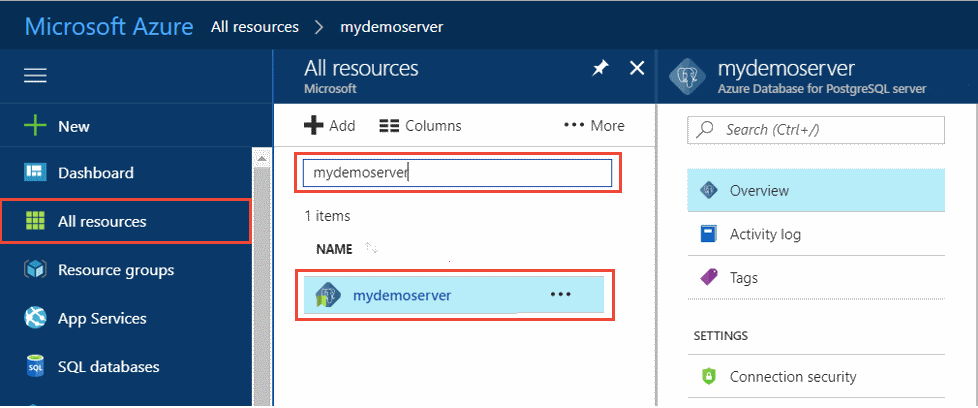
Task: Click Microsoft Azure logo text
Action: (x=109, y=27)
